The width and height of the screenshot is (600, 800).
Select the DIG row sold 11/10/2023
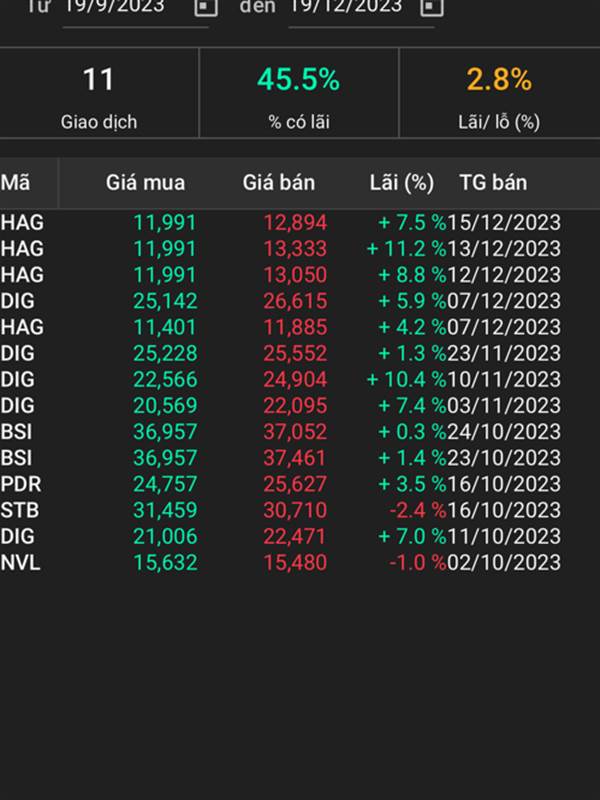click(x=300, y=536)
